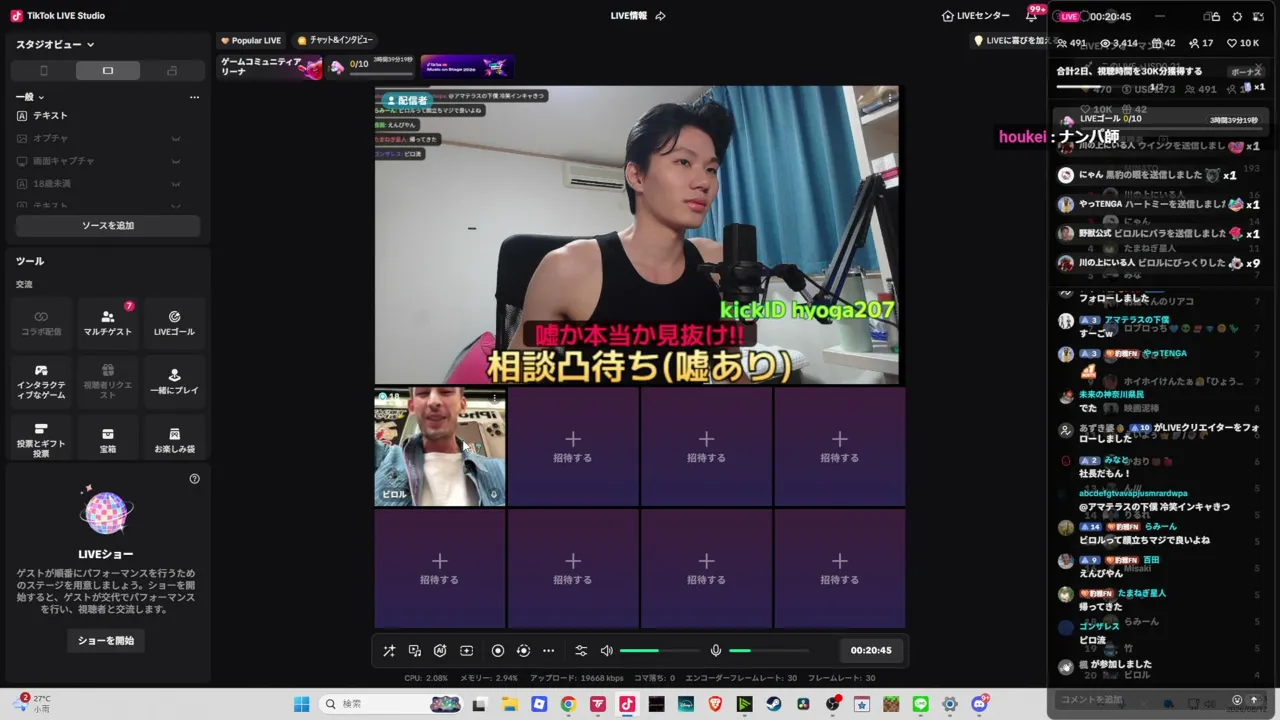Open the 宝箱 treasure box tool
Viewport: 1280px width, 720px height.
click(x=108, y=440)
